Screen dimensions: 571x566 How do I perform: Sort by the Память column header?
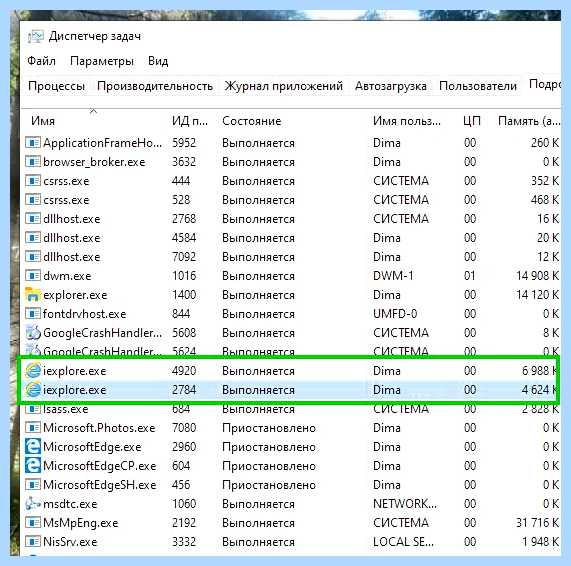(528, 121)
